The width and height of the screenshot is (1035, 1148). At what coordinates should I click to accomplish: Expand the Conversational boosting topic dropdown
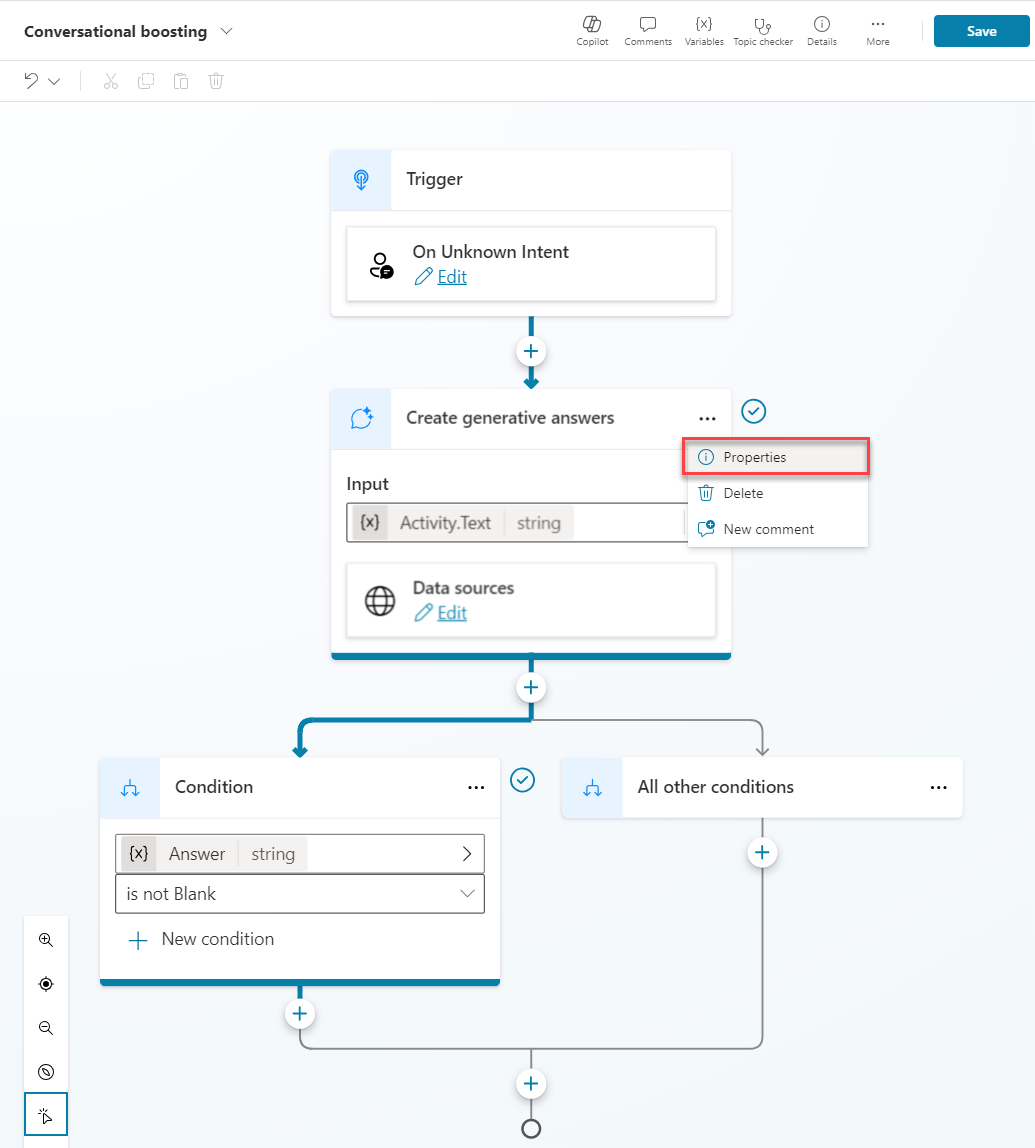(227, 31)
